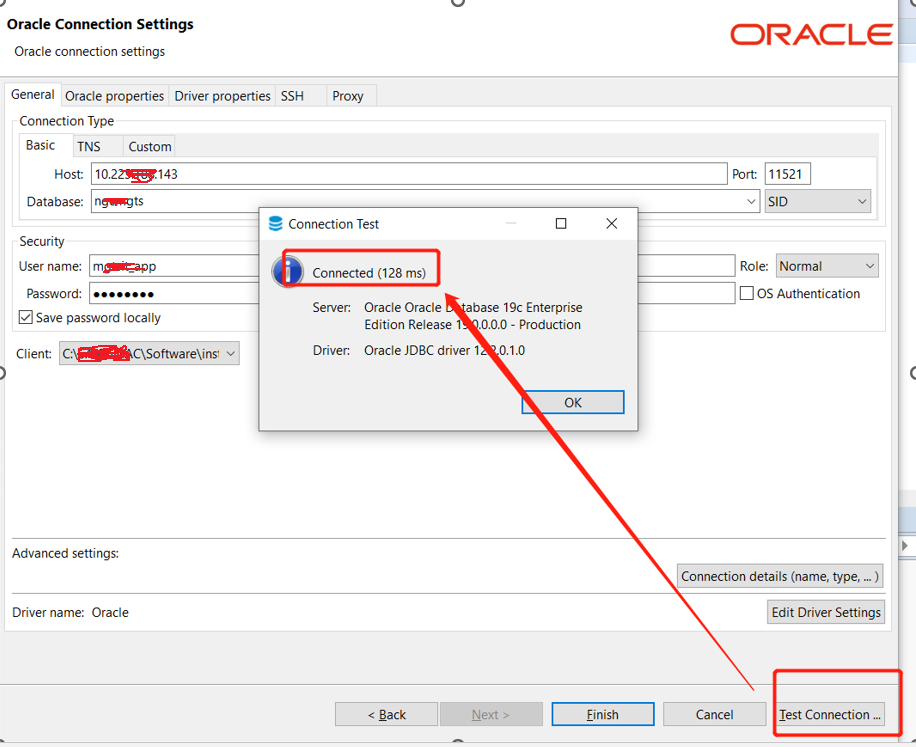Image resolution: width=916 pixels, height=747 pixels.
Task: Click the Cancel button
Action: 714,714
